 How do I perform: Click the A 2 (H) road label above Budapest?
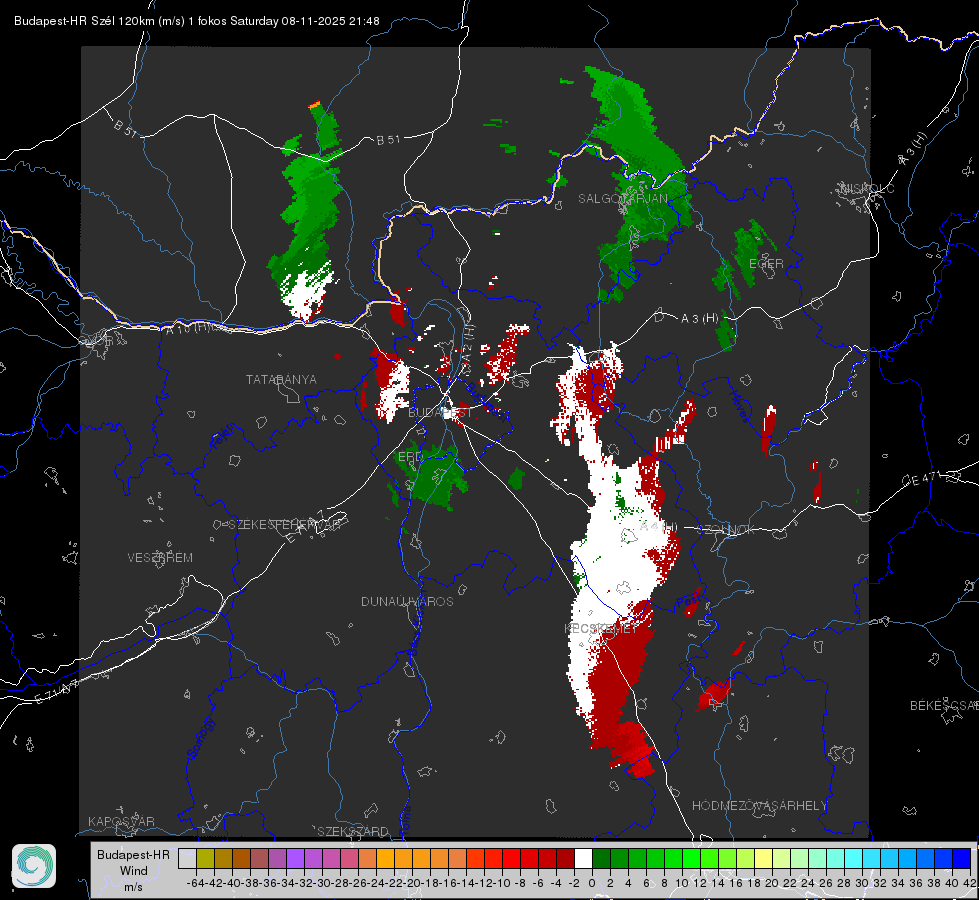click(x=468, y=342)
